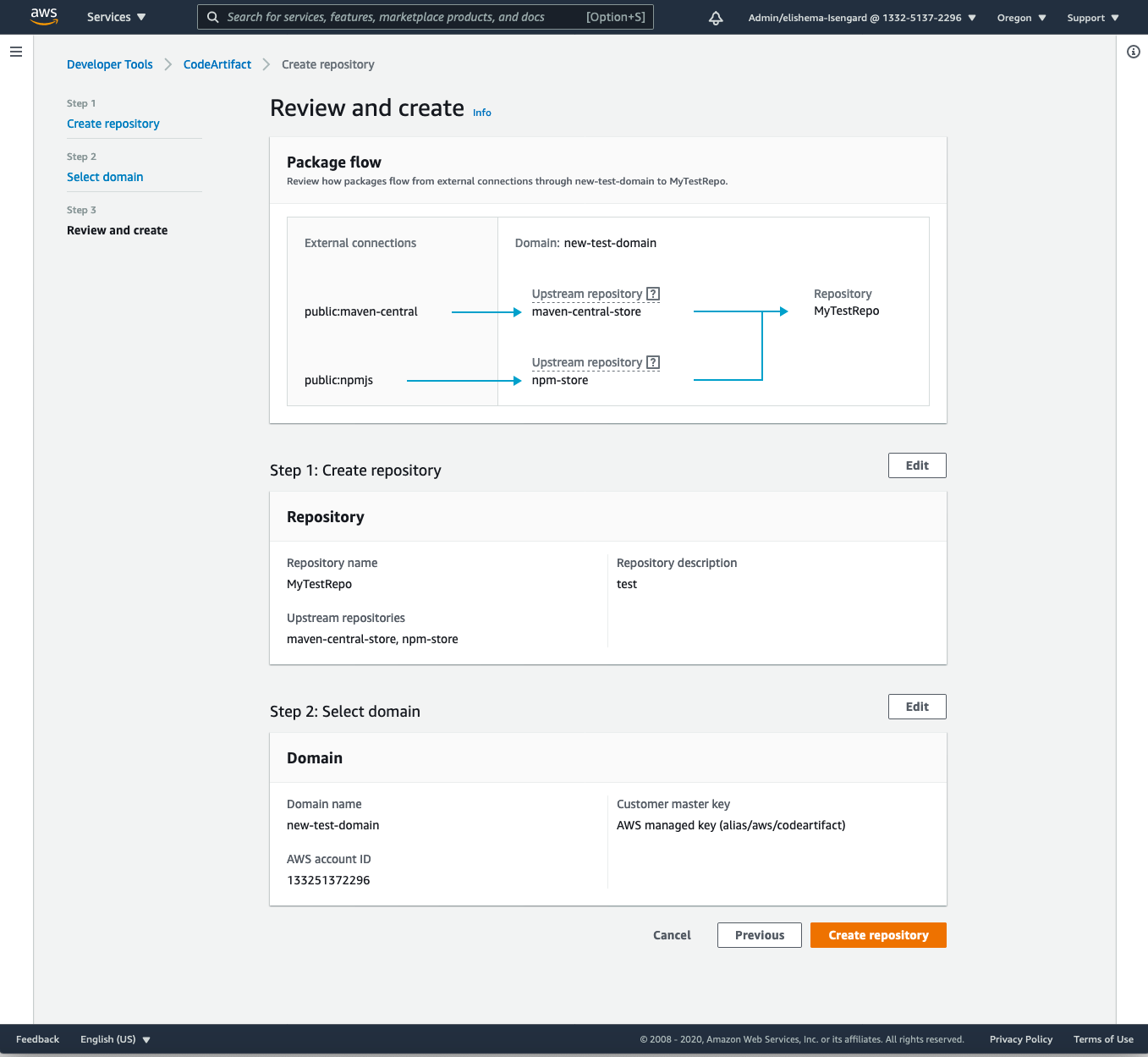Viewport: 1148px width, 1057px height.
Task: Click the AWS account ID value 133251372296
Action: tap(328, 880)
